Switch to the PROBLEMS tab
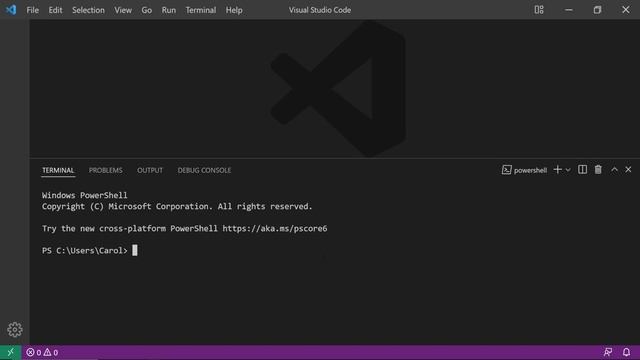Image resolution: width=640 pixels, height=360 pixels. (105, 170)
